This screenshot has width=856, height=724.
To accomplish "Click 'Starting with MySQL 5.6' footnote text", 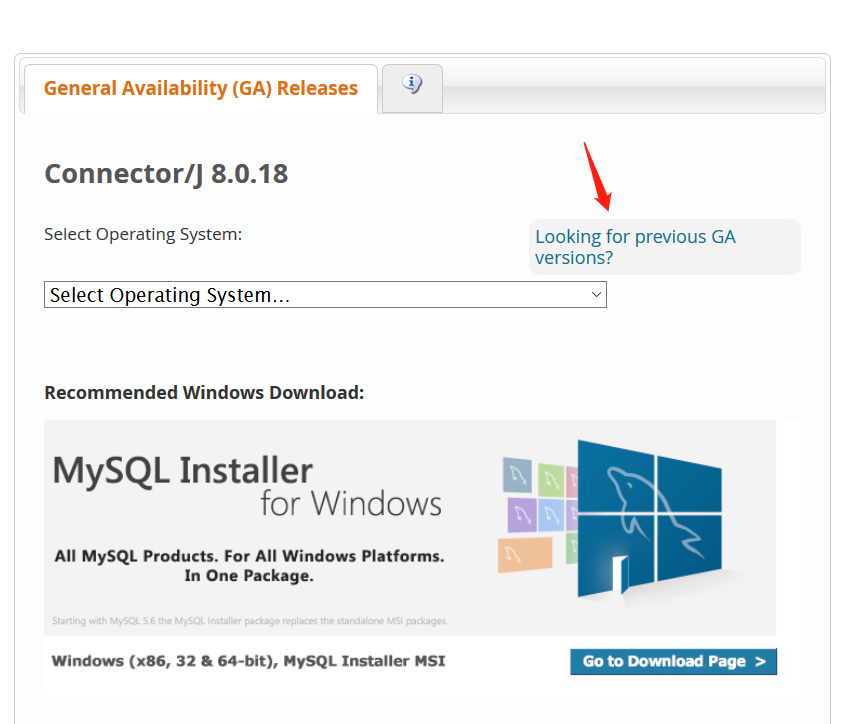I will point(250,621).
